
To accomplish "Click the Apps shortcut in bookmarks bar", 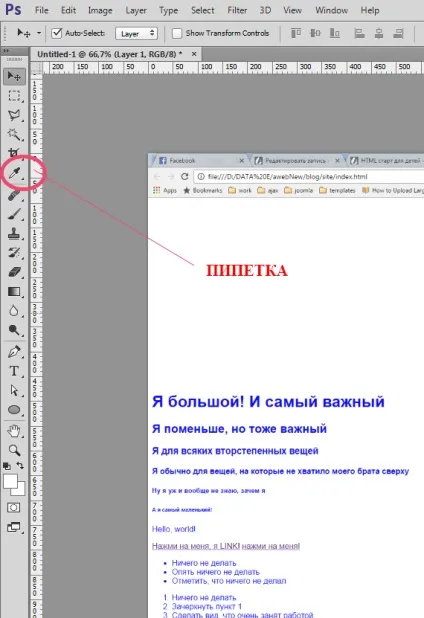I will [x=165, y=190].
